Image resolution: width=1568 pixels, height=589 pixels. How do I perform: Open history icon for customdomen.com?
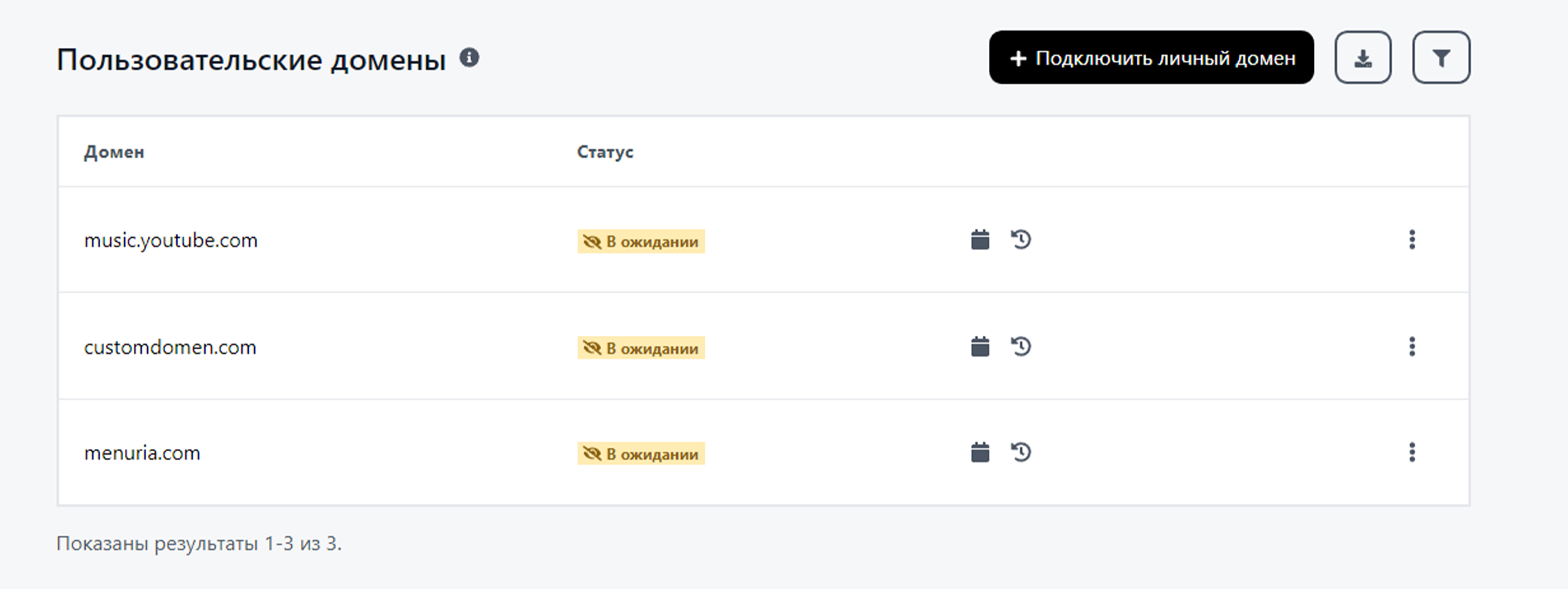point(1021,347)
